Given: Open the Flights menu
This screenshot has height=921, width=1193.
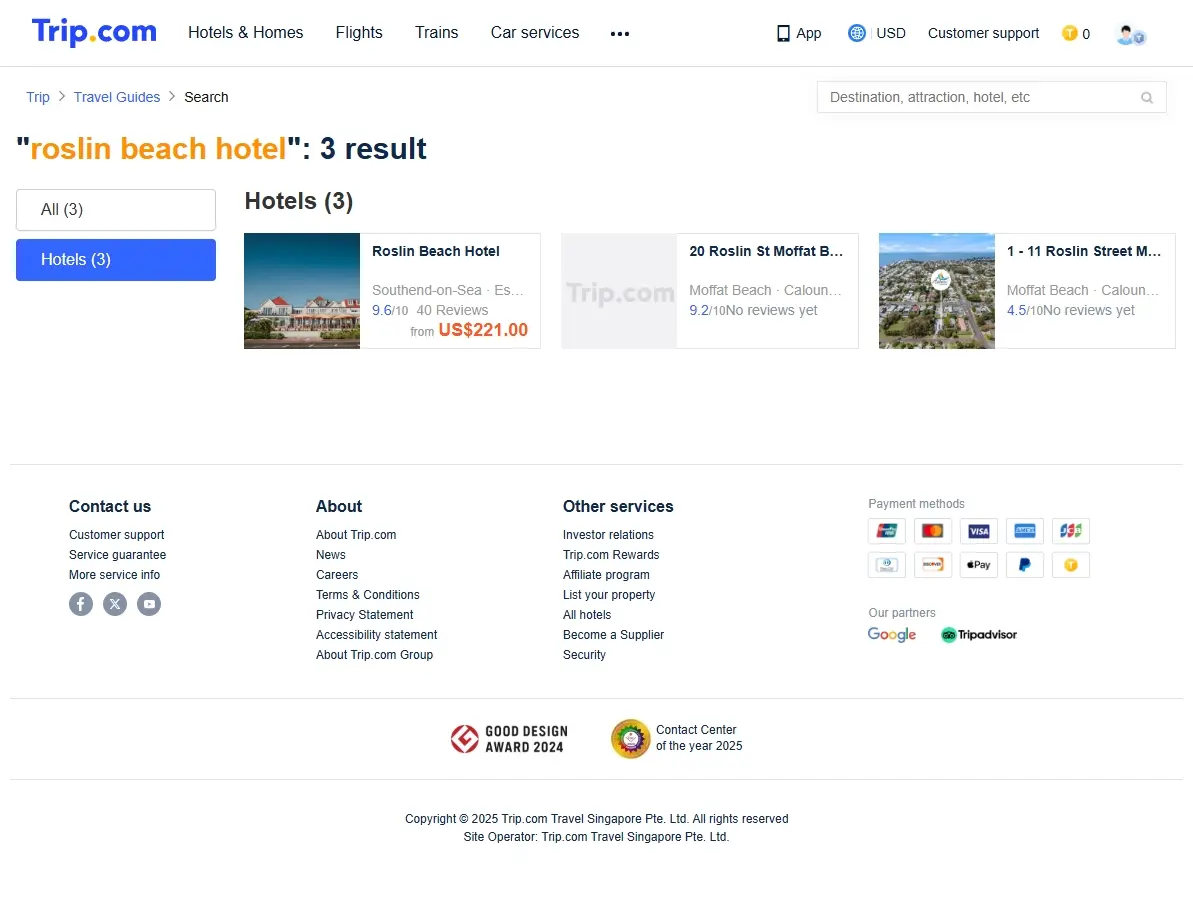Looking at the screenshot, I should [359, 33].
